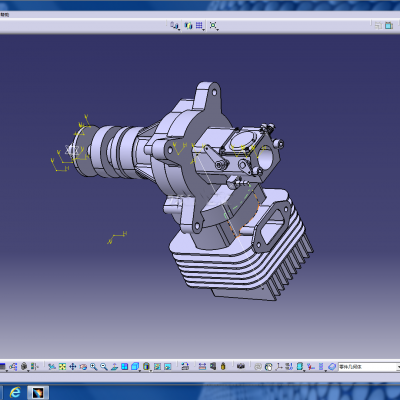Select the Pan view tool

72,367
